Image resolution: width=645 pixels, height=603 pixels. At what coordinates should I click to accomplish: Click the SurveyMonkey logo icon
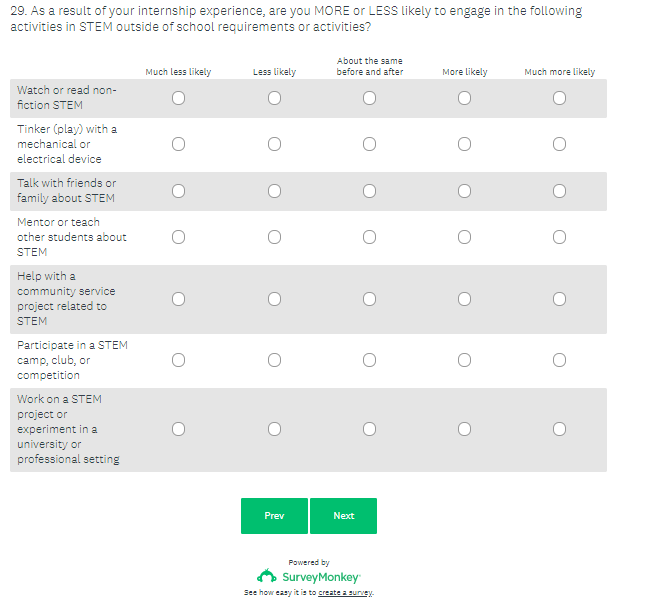coord(266,576)
